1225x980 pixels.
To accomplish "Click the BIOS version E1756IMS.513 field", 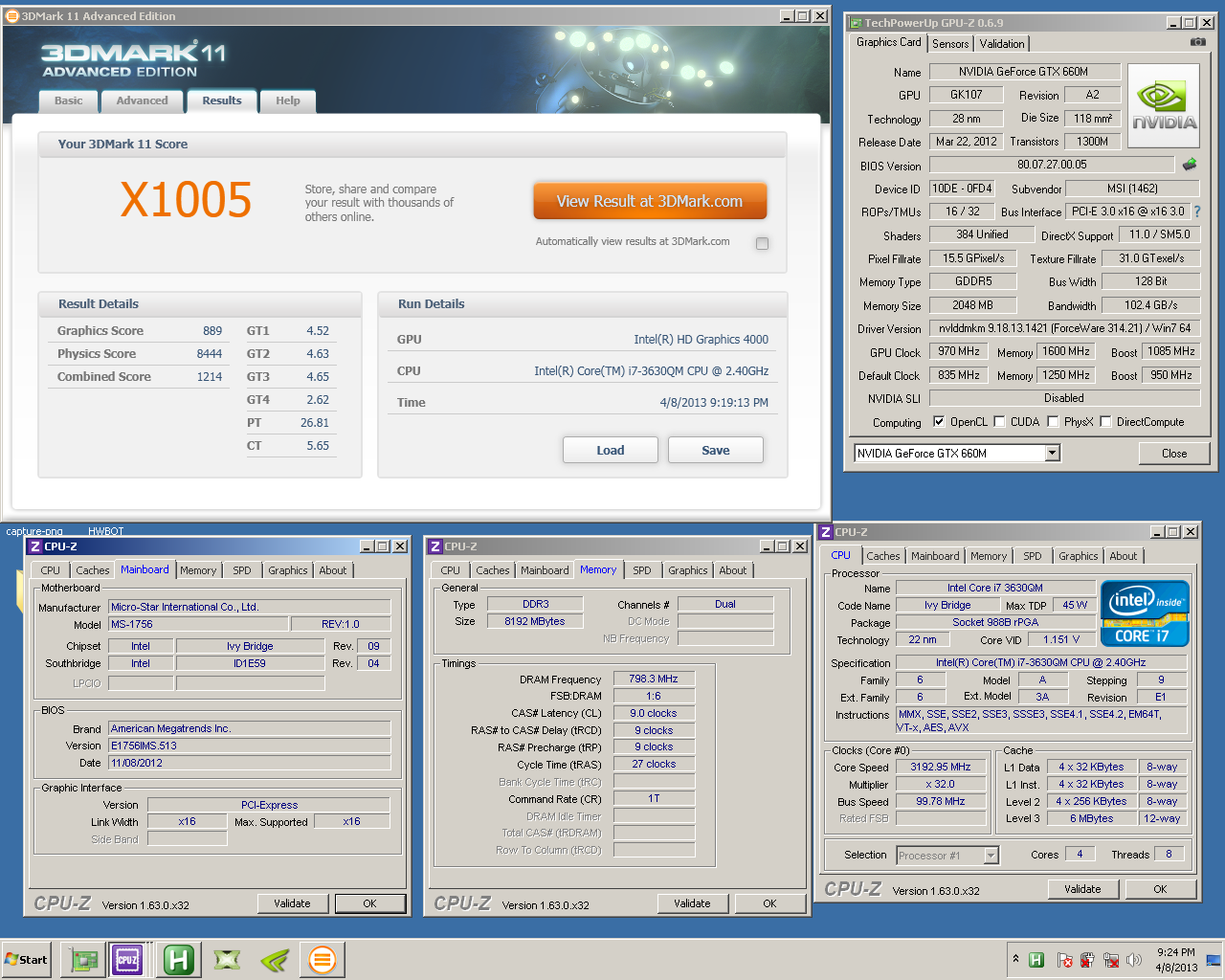I will [250, 746].
